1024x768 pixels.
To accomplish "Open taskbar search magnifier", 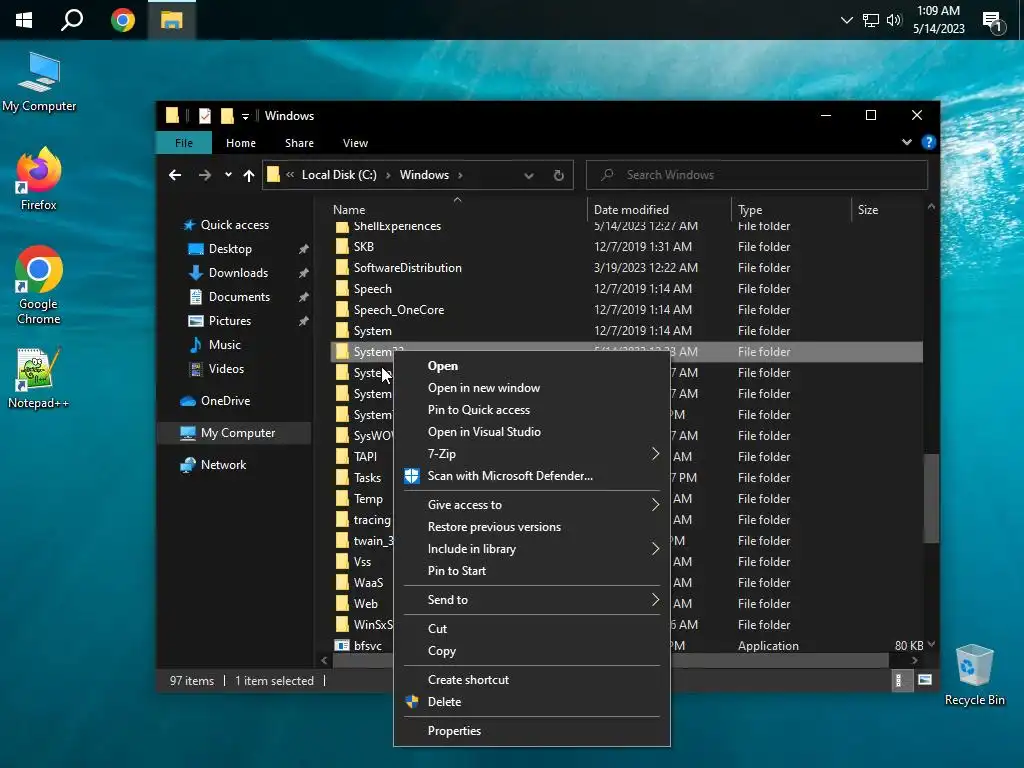I will pyautogui.click(x=72, y=20).
